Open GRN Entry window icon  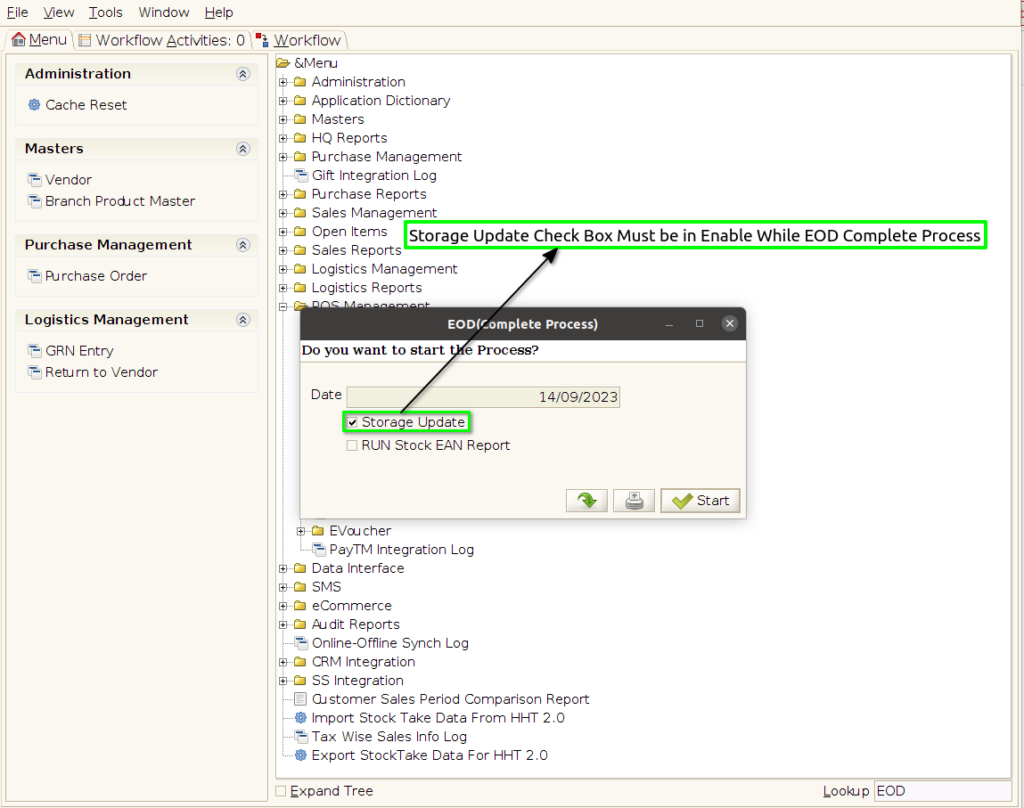pos(34,351)
